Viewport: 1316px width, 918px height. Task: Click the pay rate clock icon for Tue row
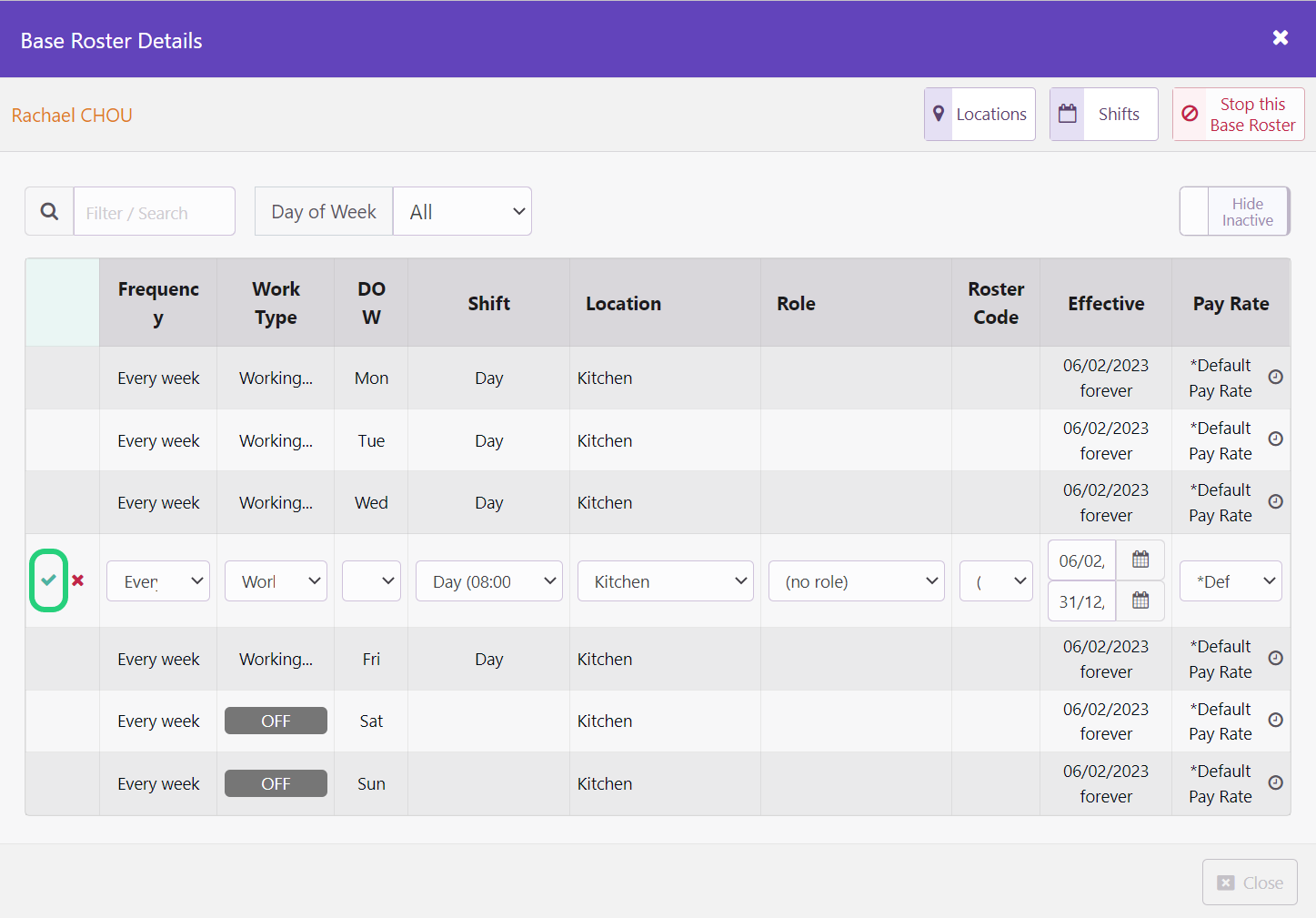(x=1276, y=439)
